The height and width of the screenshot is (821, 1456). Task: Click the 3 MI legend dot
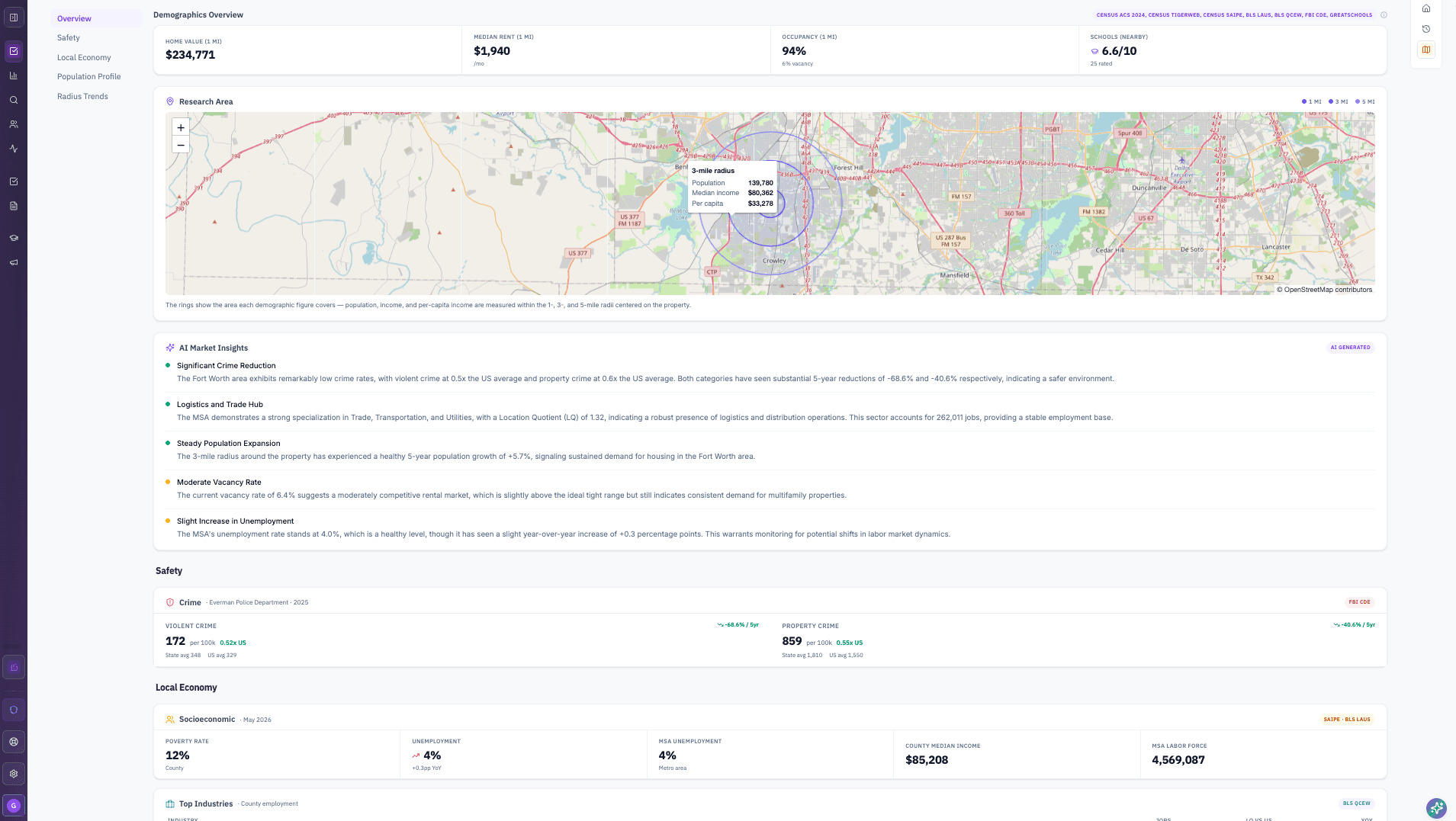coord(1331,101)
